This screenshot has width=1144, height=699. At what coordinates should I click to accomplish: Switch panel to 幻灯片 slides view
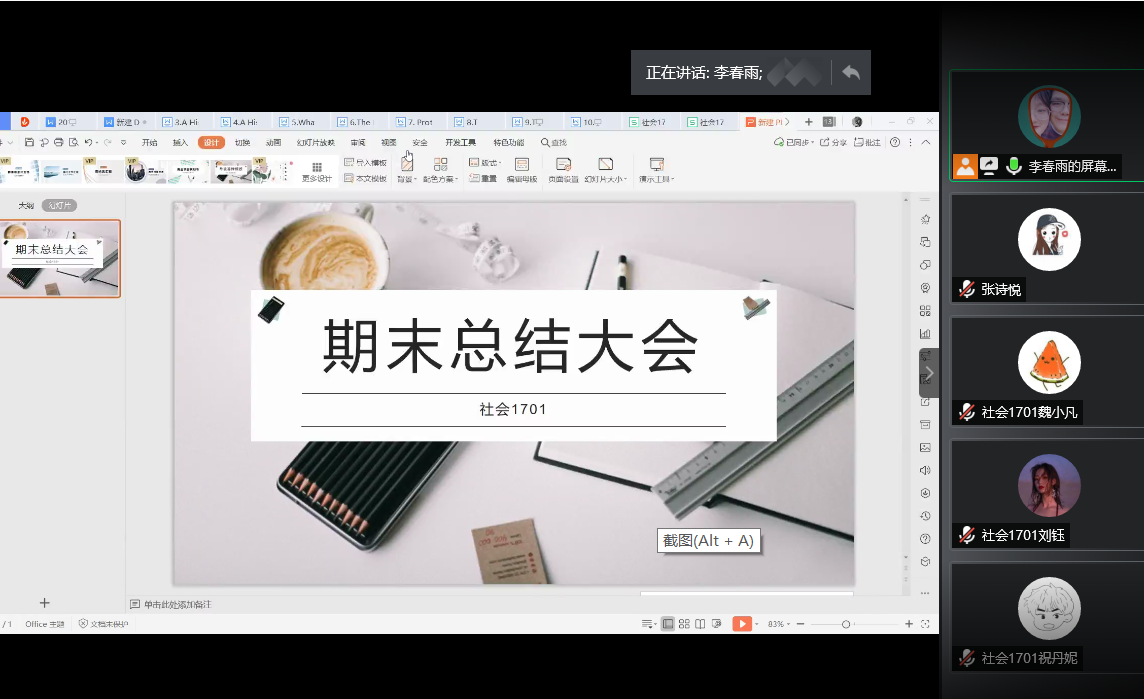pyautogui.click(x=60, y=206)
